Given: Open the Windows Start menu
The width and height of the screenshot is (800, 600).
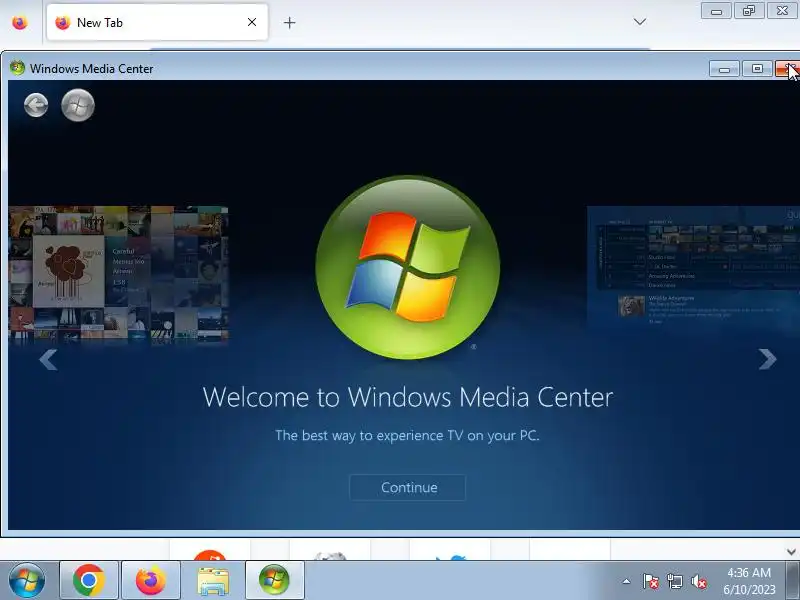Looking at the screenshot, I should tap(27, 580).
